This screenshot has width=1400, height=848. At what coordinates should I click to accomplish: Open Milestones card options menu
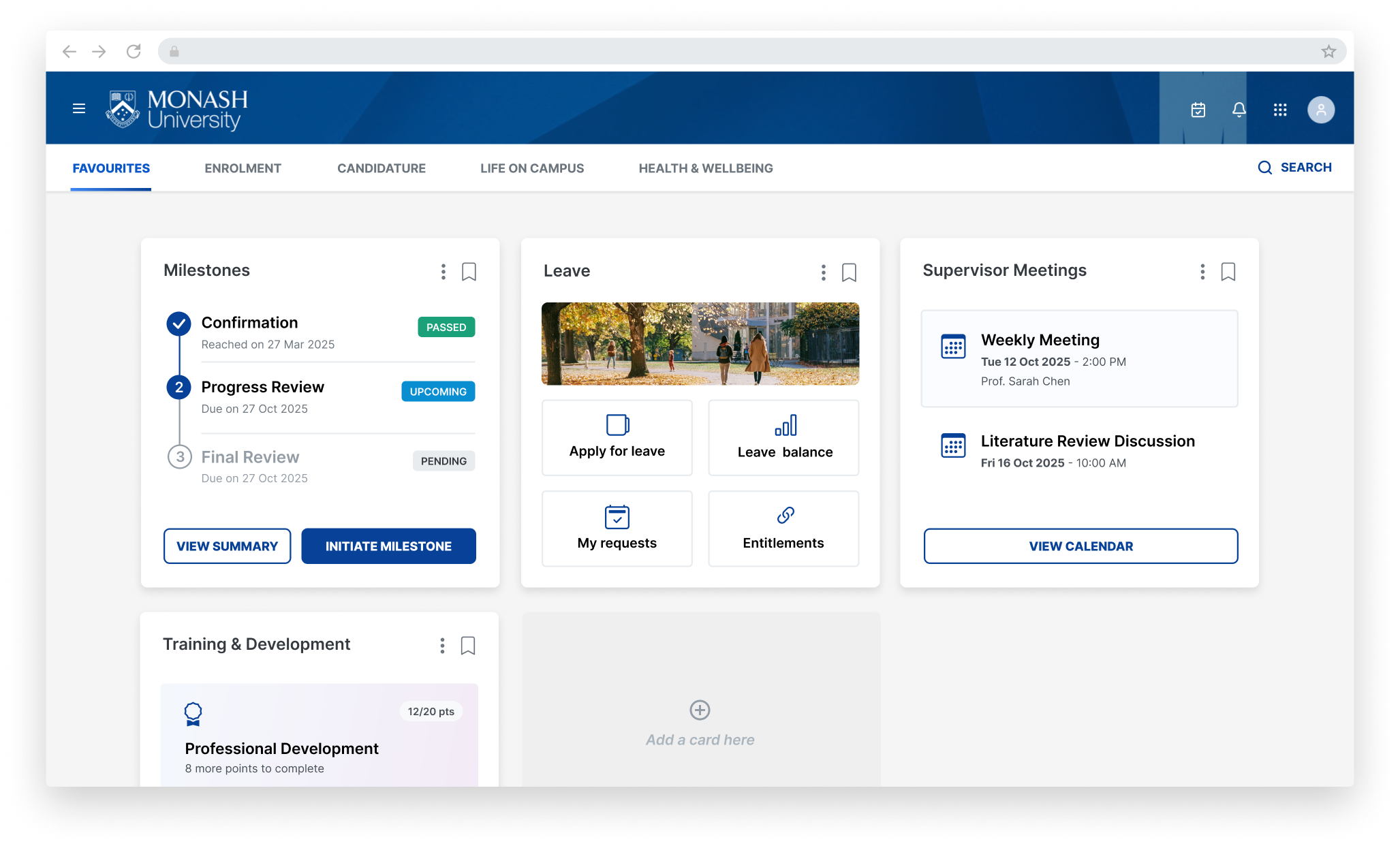[444, 272]
